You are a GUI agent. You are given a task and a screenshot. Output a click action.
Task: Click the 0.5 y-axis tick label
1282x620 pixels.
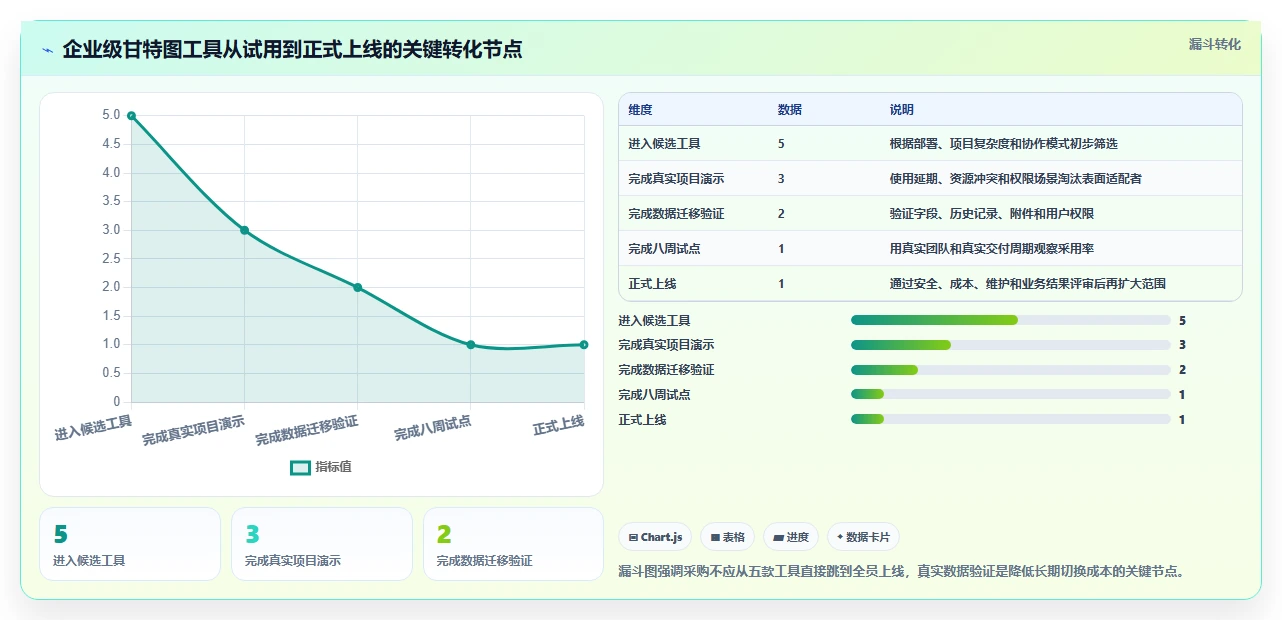tap(111, 373)
